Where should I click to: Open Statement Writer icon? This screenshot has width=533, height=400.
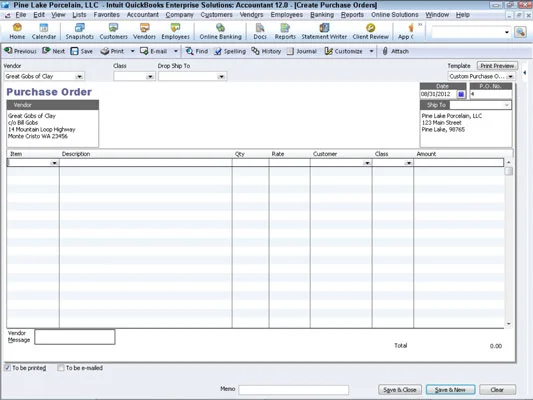point(324,31)
